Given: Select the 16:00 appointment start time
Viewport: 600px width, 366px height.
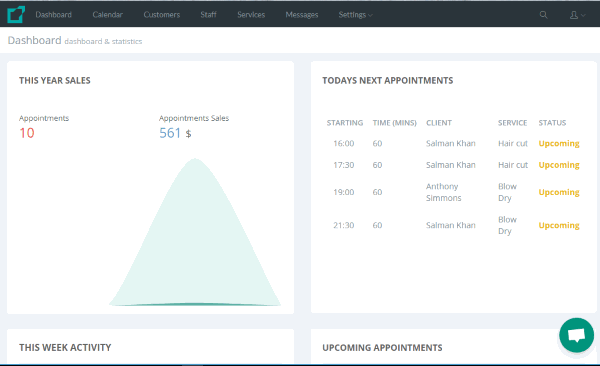Looking at the screenshot, I should coord(344,144).
